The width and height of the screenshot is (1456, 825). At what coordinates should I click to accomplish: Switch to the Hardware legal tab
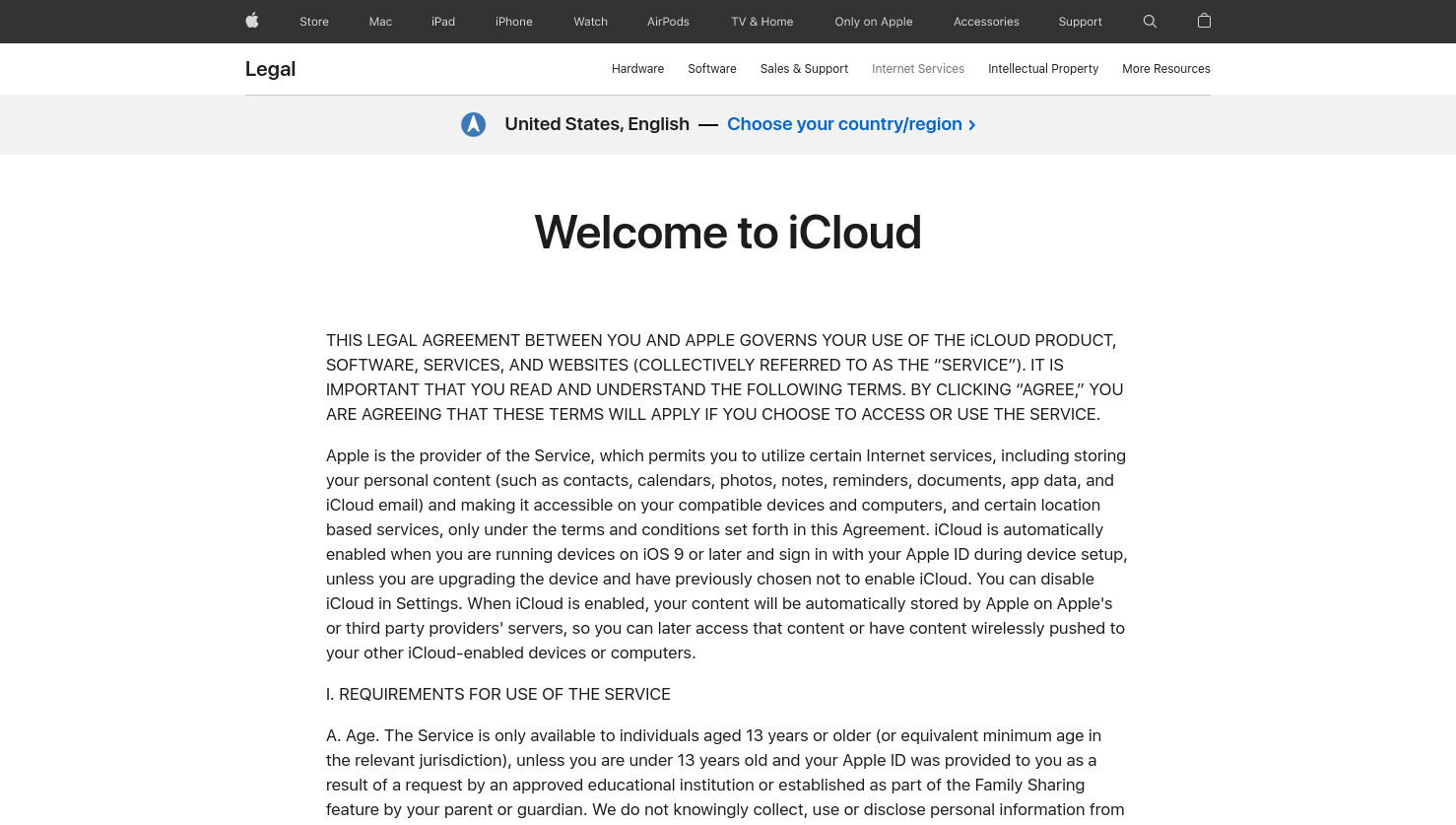pyautogui.click(x=637, y=69)
